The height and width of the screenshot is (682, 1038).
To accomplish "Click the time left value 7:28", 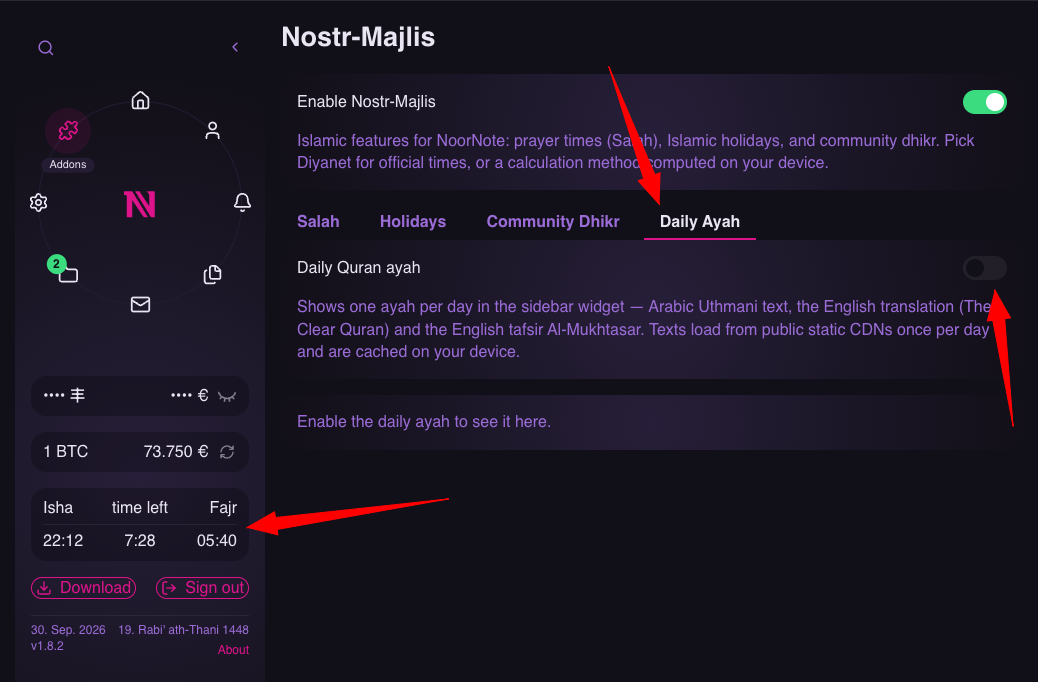I will click(140, 540).
